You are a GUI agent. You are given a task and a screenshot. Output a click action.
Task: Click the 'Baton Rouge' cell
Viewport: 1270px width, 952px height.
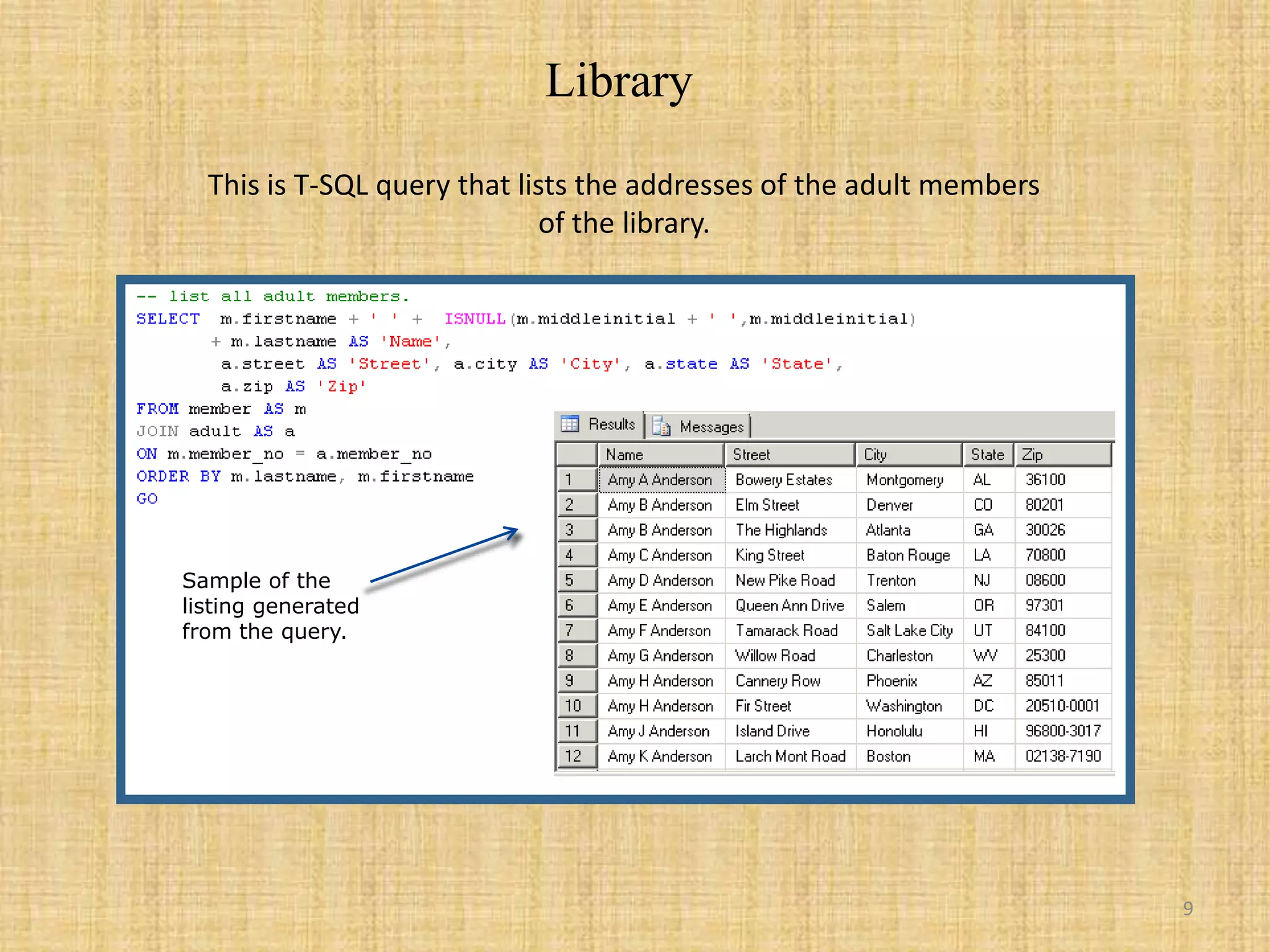tap(910, 555)
